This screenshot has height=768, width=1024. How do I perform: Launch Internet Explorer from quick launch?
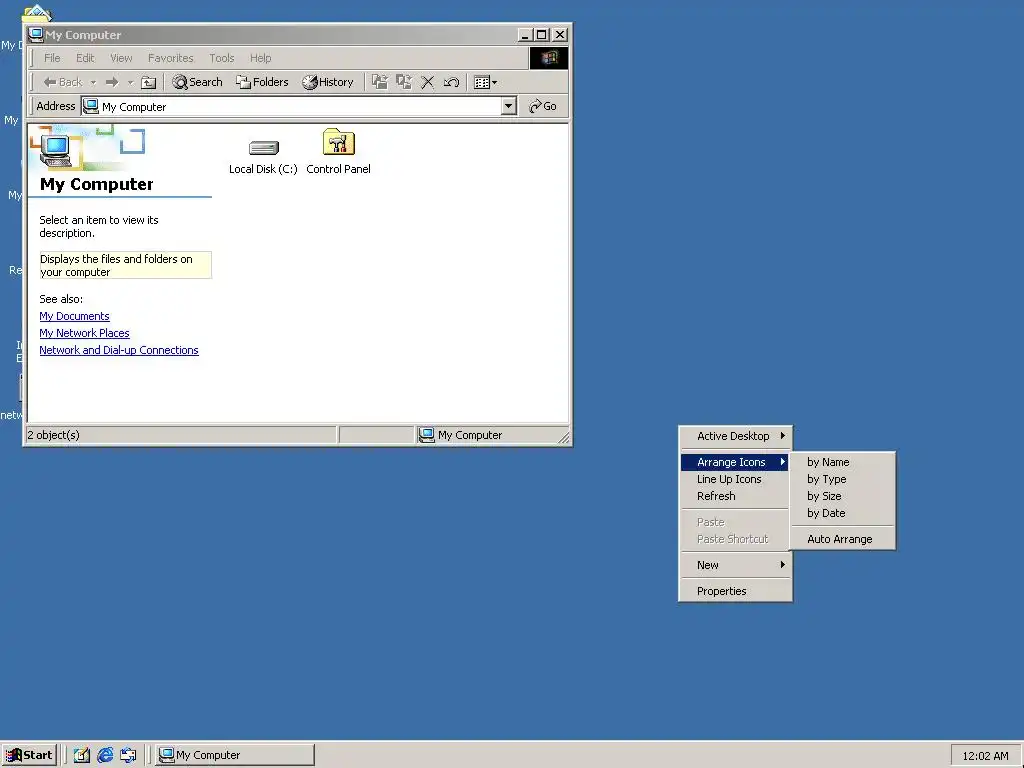tap(105, 755)
